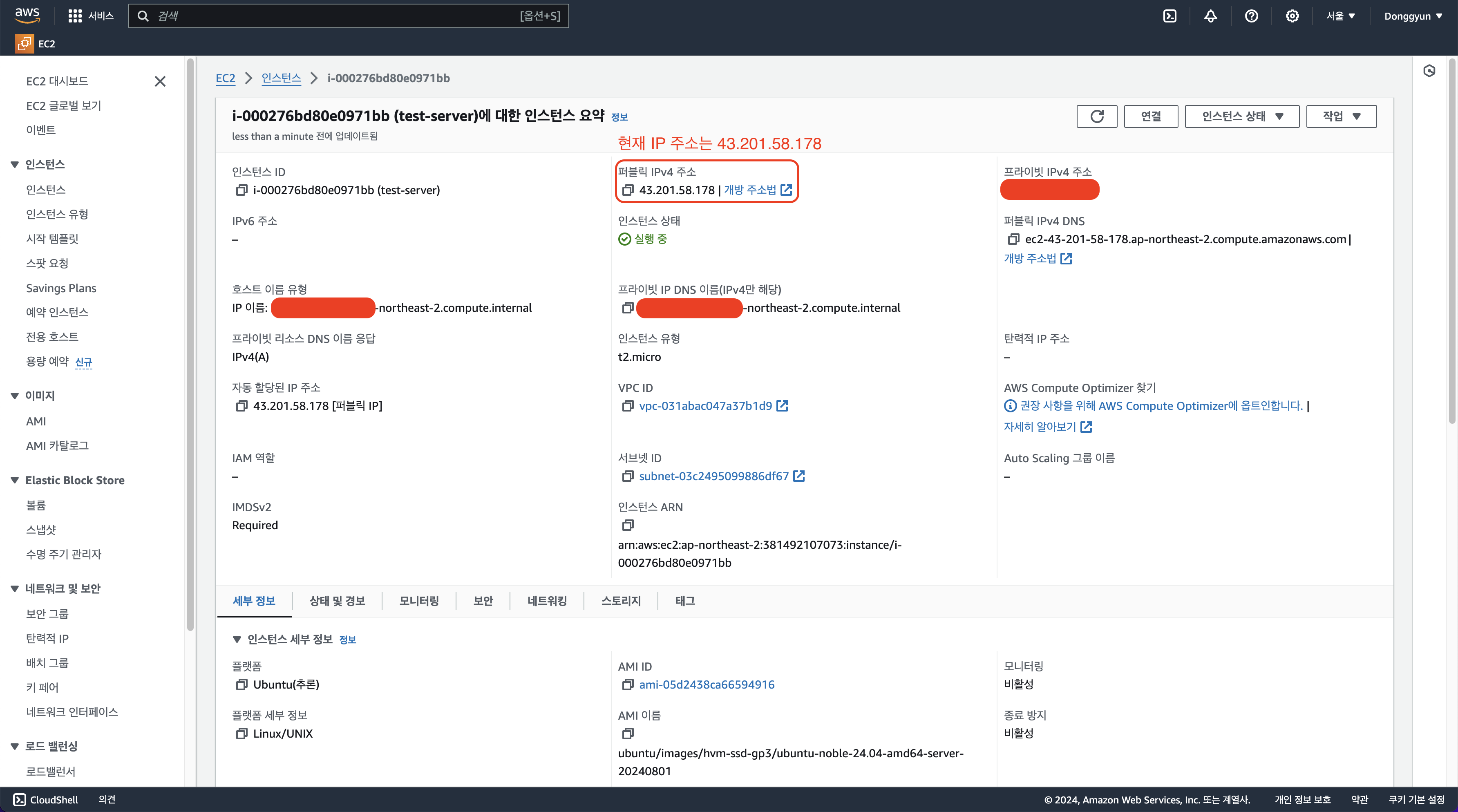Open the settings gear in navigation bar
This screenshot has width=1458, height=812.
pos(1292,16)
